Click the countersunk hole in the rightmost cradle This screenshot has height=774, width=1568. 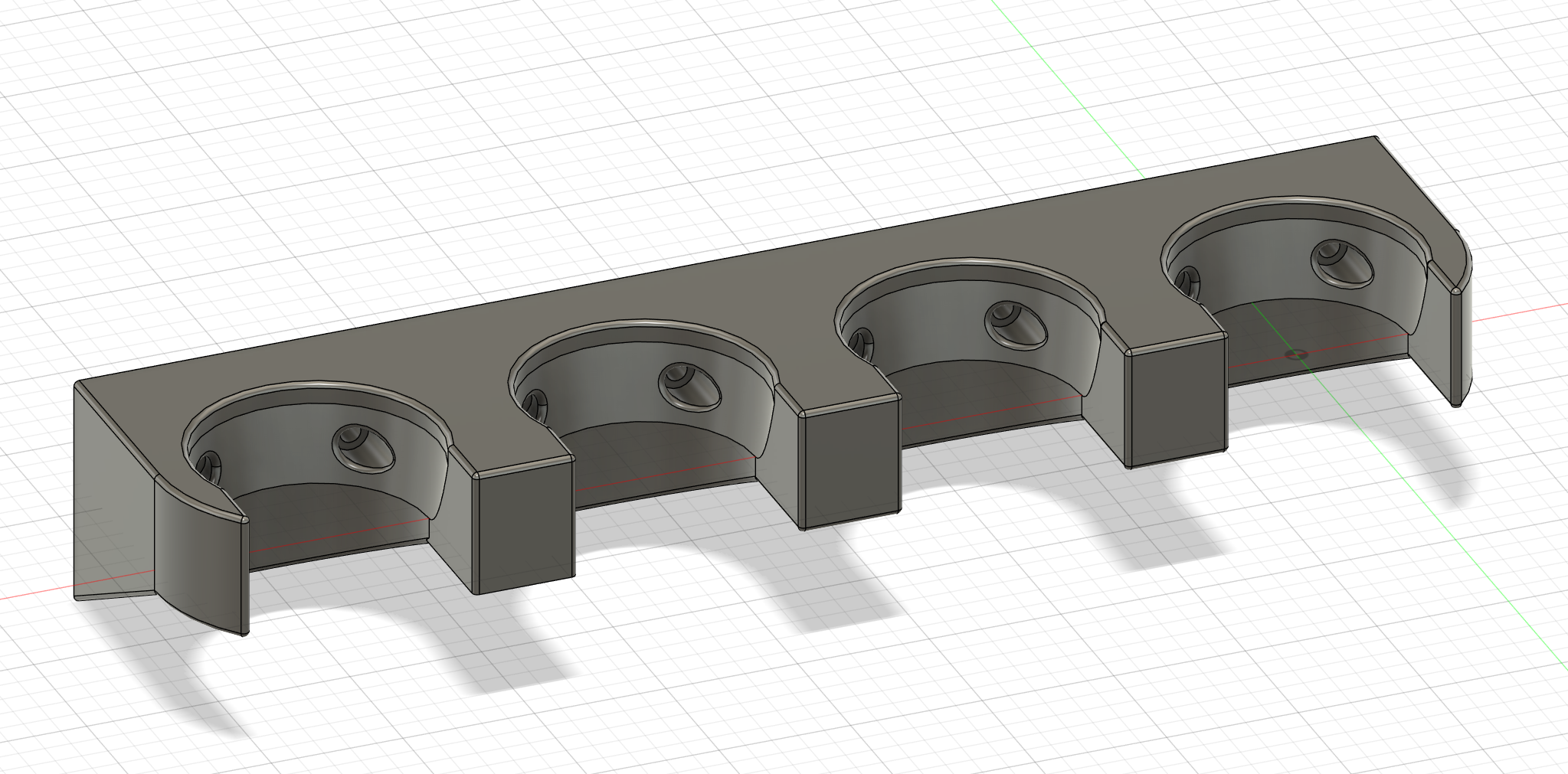click(1341, 263)
